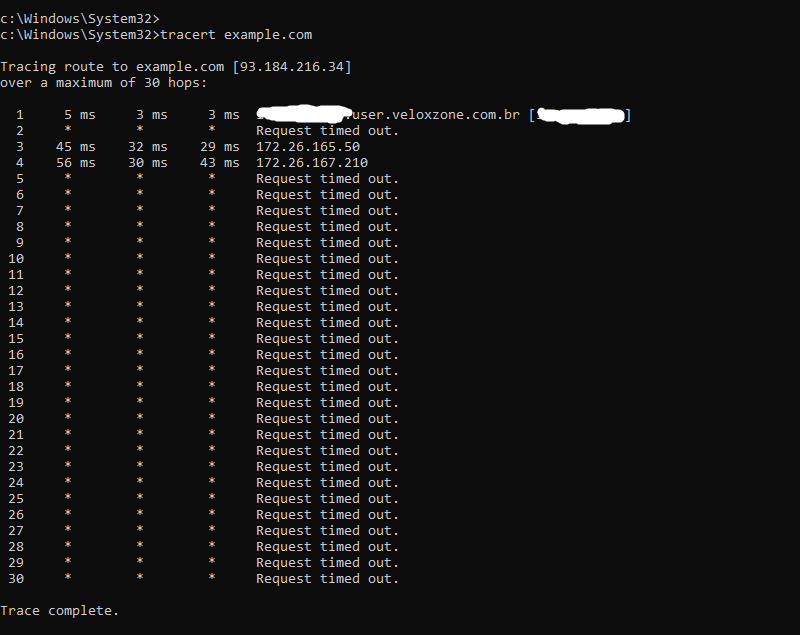Click hop number 30 in the trace
This screenshot has height=635, width=800.
coord(16,579)
